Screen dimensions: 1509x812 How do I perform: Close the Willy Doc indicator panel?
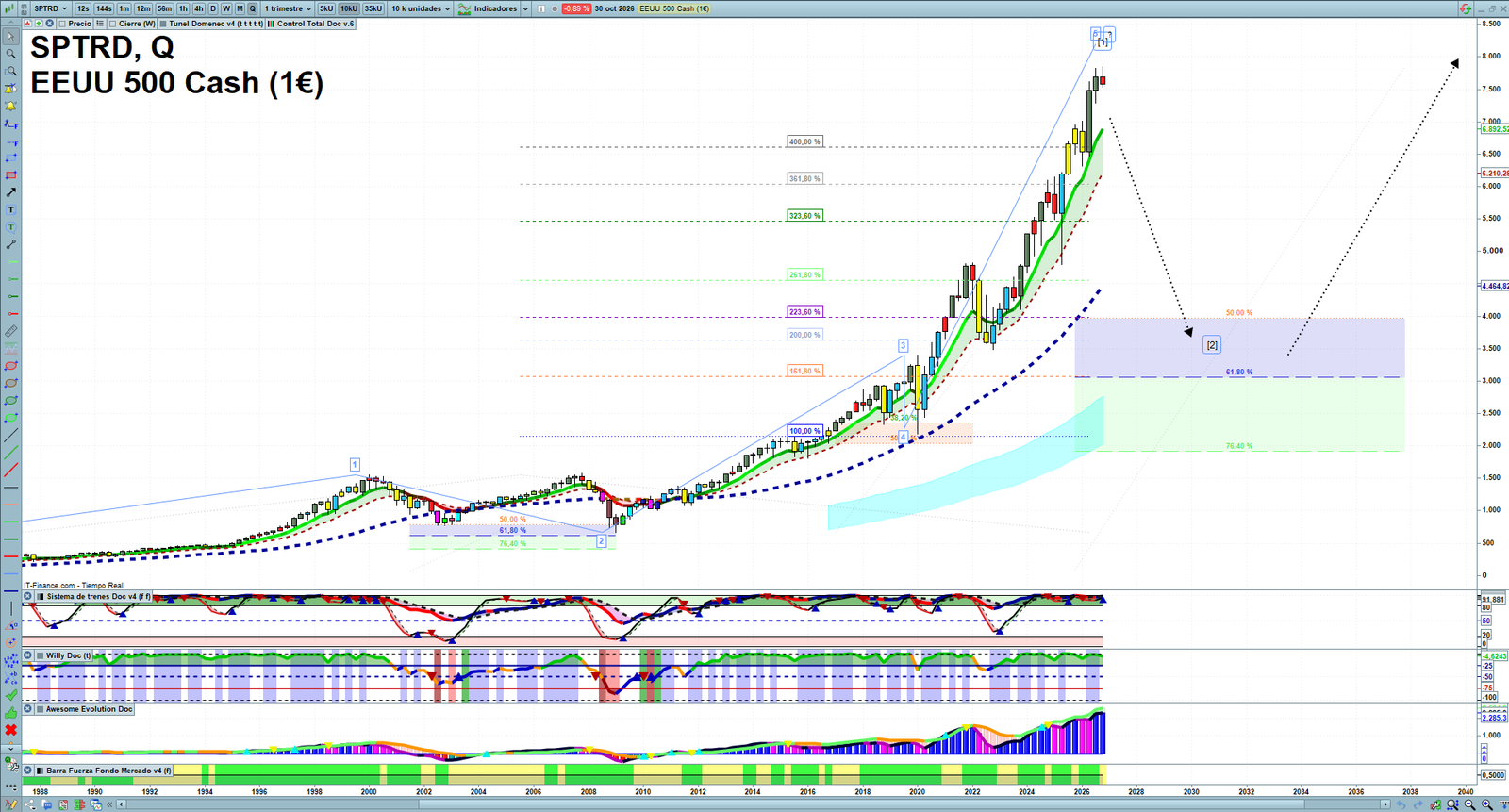click(28, 655)
